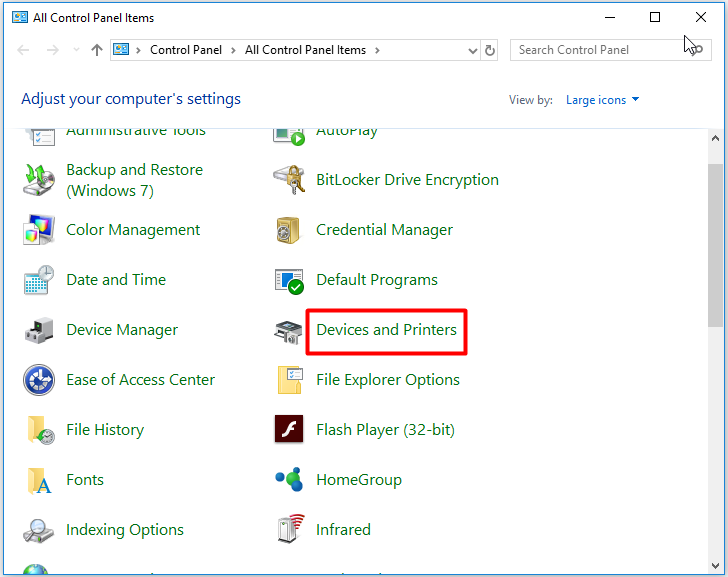Open BitLocker Drive Encryption link
The image size is (728, 577).
point(408,180)
